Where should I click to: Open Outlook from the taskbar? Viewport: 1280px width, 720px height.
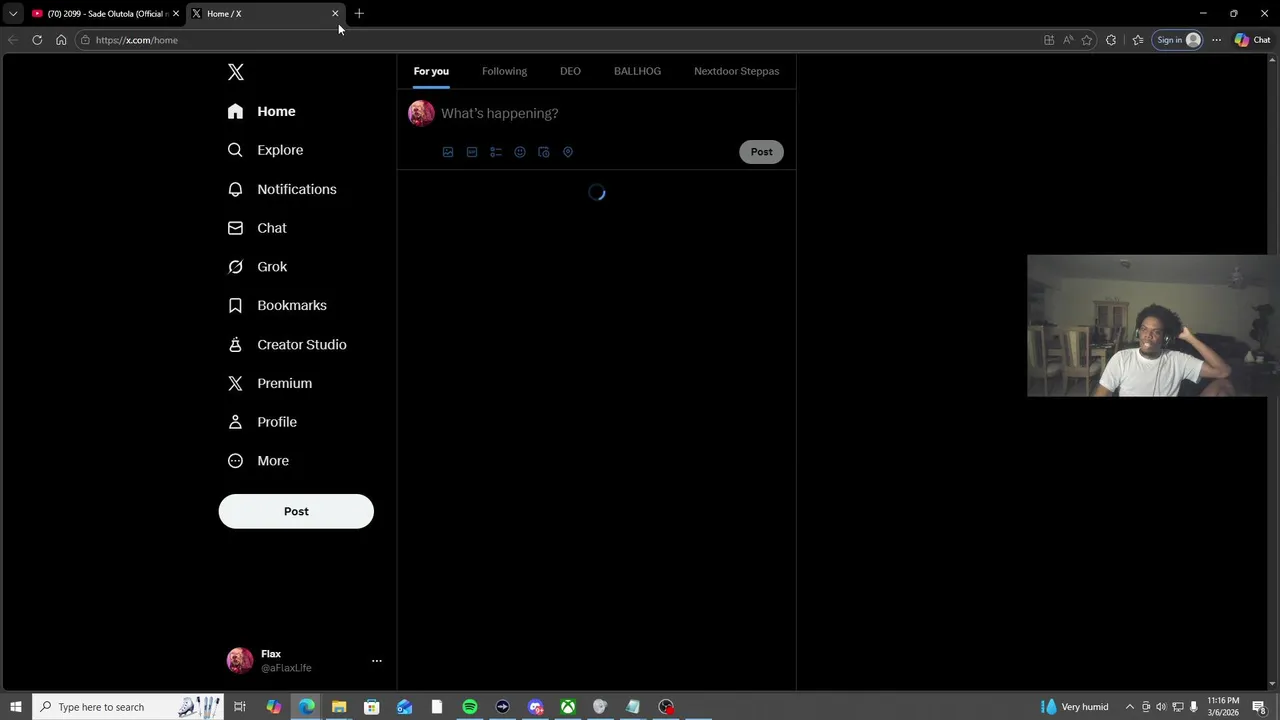(x=404, y=707)
